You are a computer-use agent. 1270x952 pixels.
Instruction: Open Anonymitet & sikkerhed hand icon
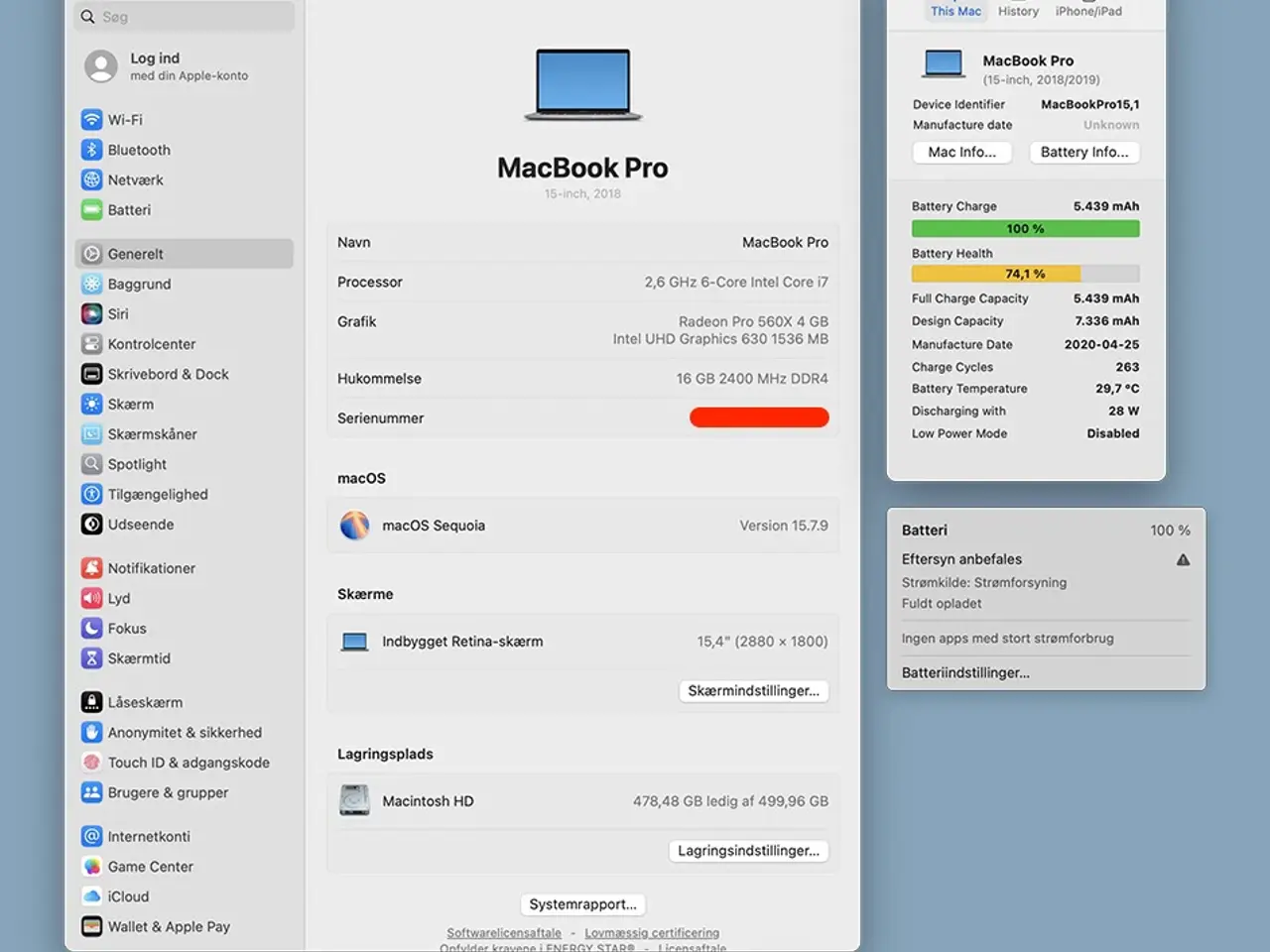pyautogui.click(x=91, y=732)
